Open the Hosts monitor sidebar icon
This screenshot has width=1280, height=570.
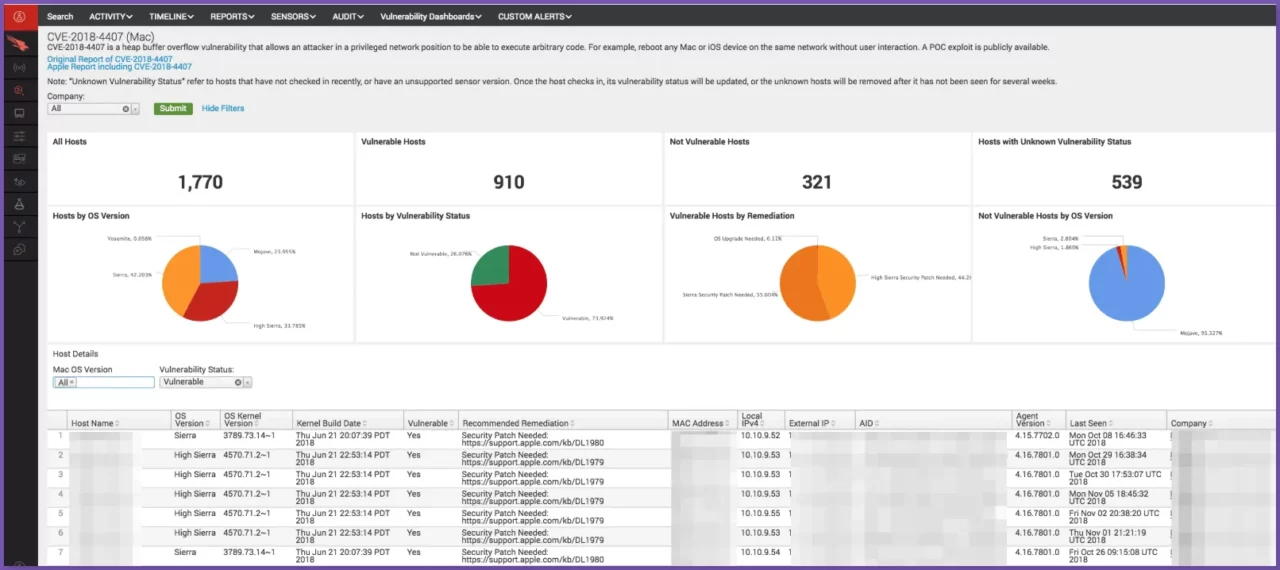click(19, 113)
